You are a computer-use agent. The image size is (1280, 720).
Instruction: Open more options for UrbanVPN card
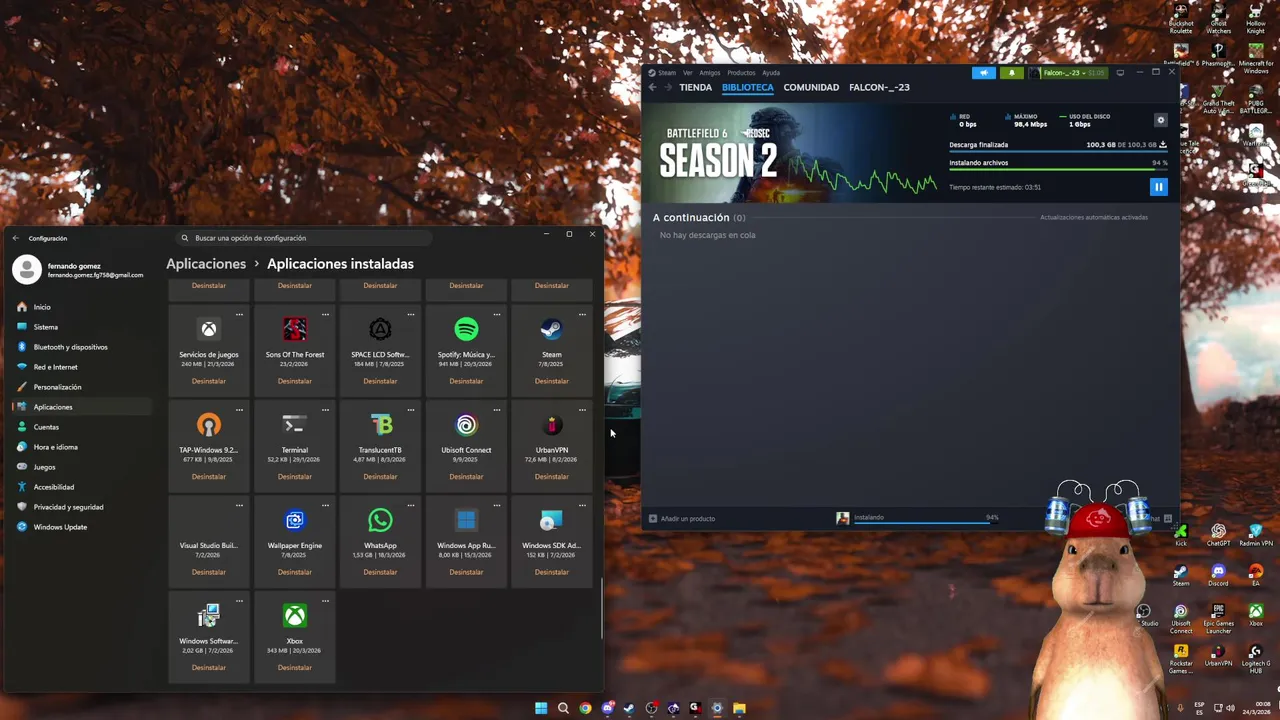(x=582, y=409)
